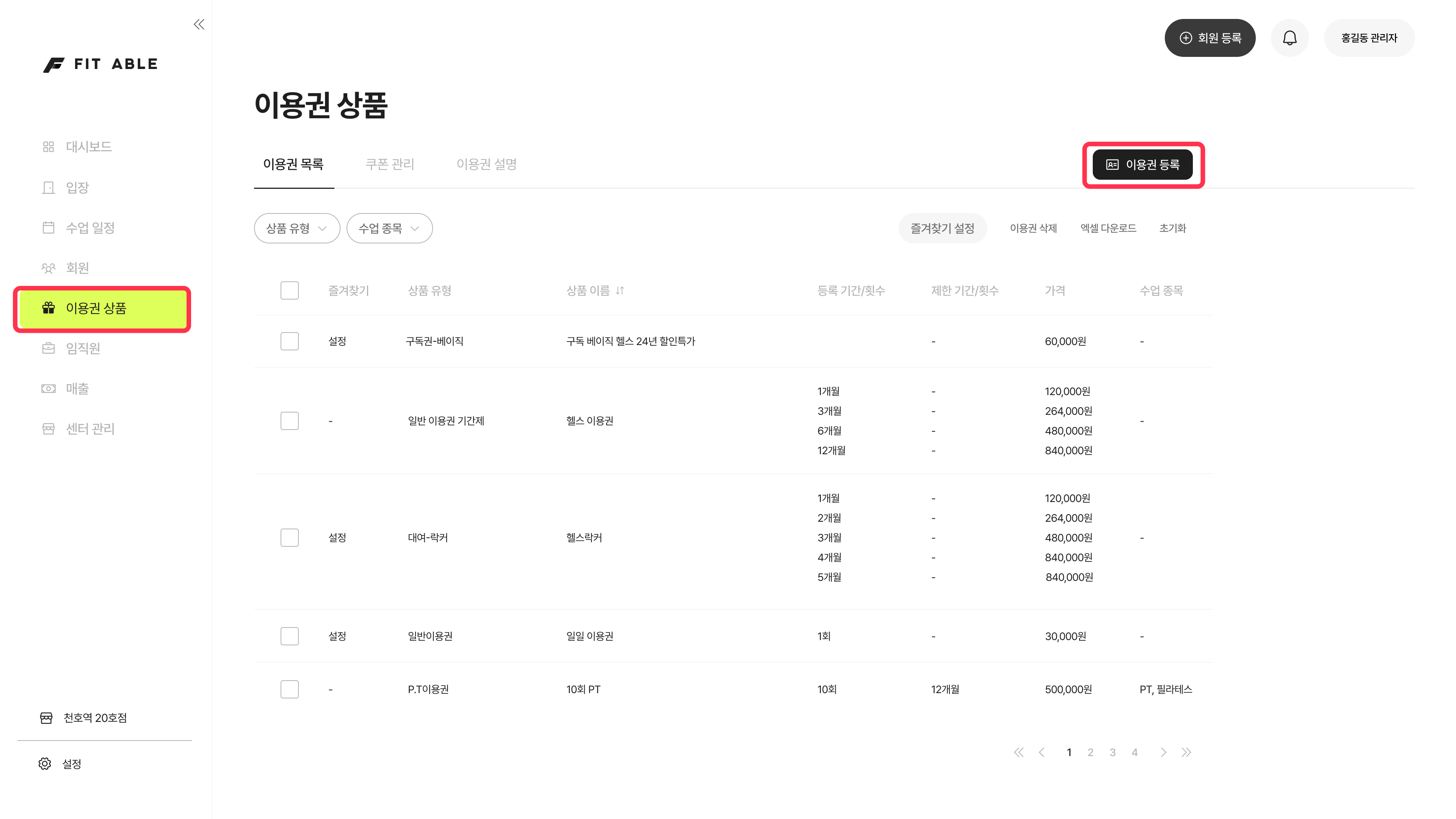
Task: Go to page 3 in pagination
Action: 1112,752
